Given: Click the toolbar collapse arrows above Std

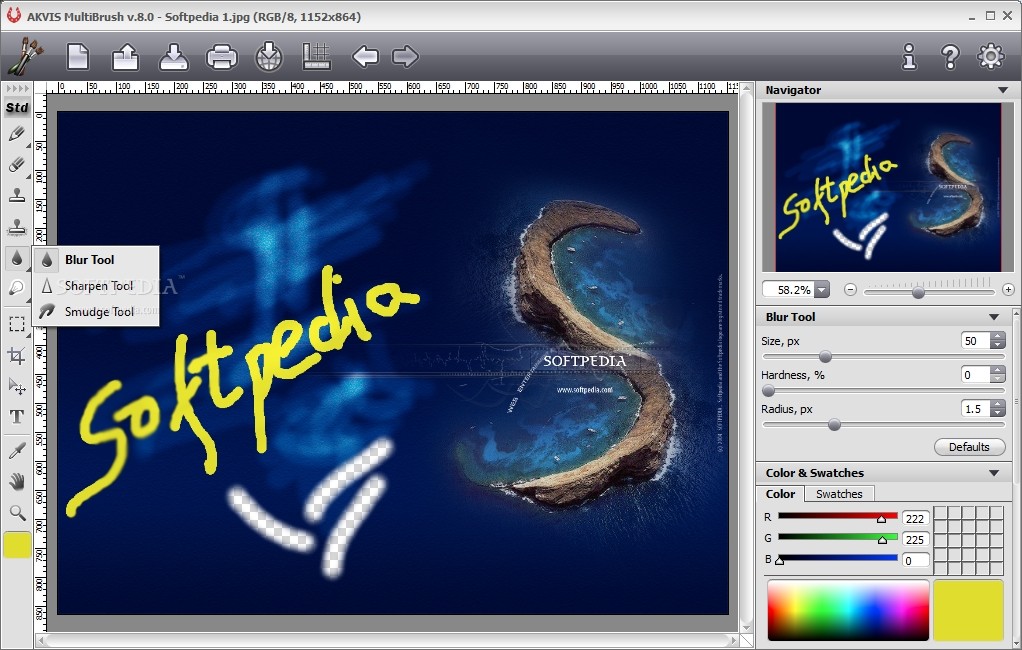Looking at the screenshot, I should click(17, 89).
